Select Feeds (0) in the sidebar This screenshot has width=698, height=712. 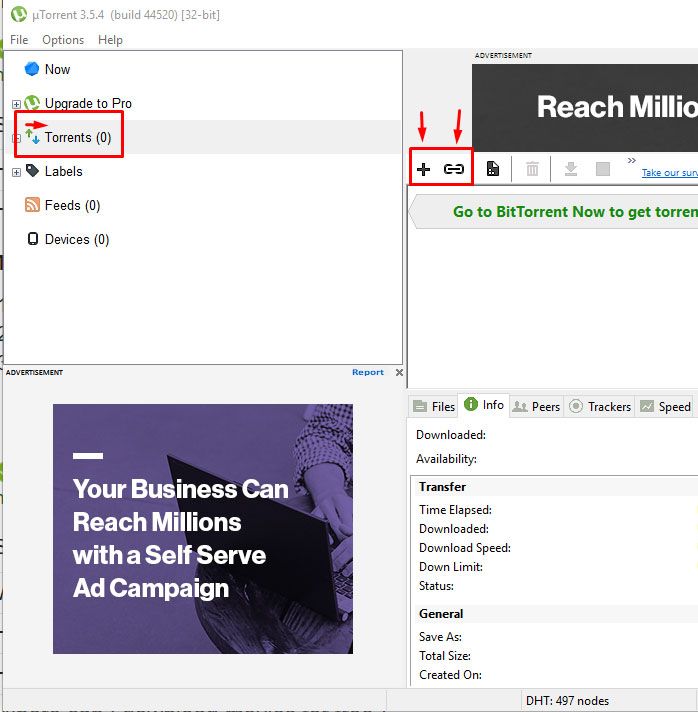(x=72, y=205)
